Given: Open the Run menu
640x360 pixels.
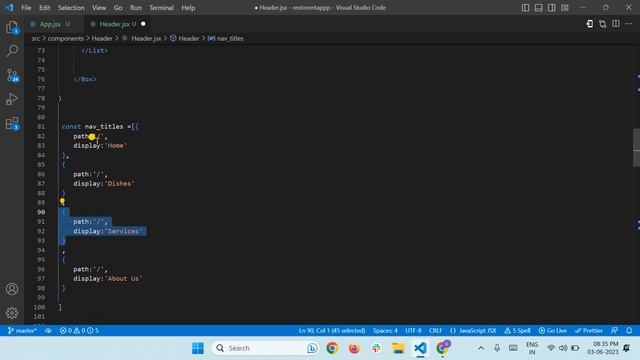Looking at the screenshot, I should click(136, 8).
